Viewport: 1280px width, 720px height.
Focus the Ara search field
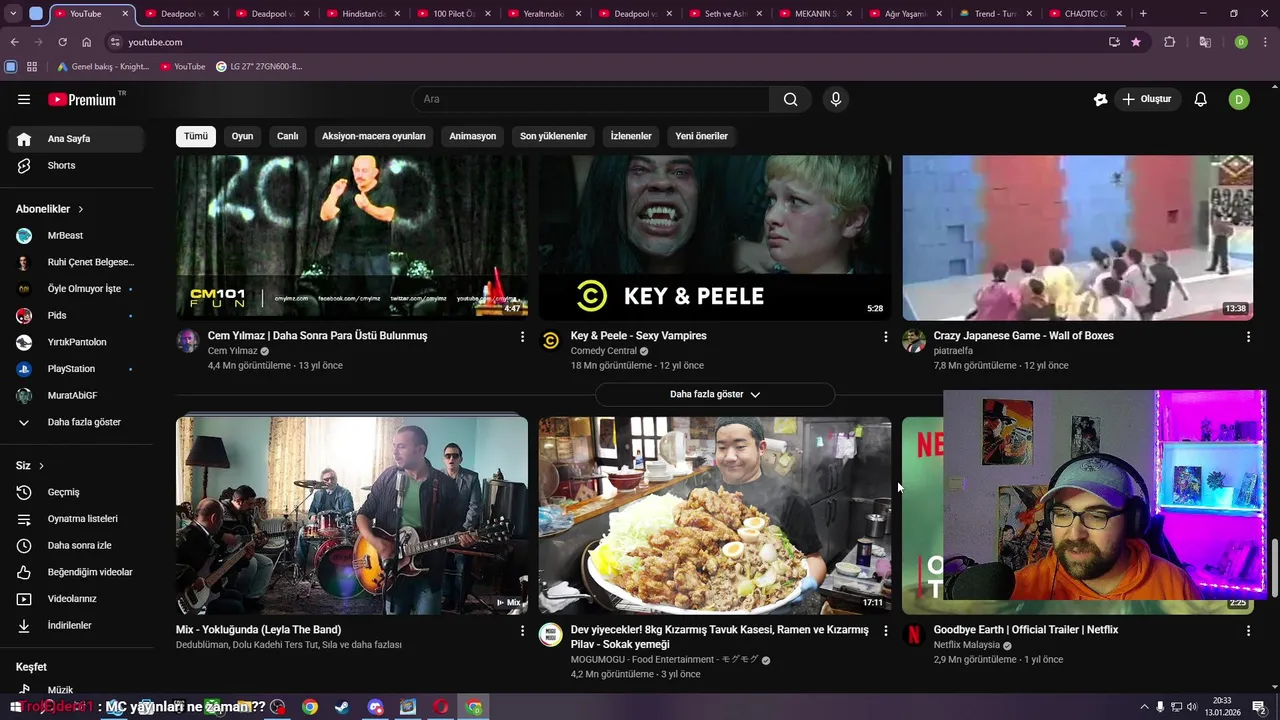pos(591,99)
